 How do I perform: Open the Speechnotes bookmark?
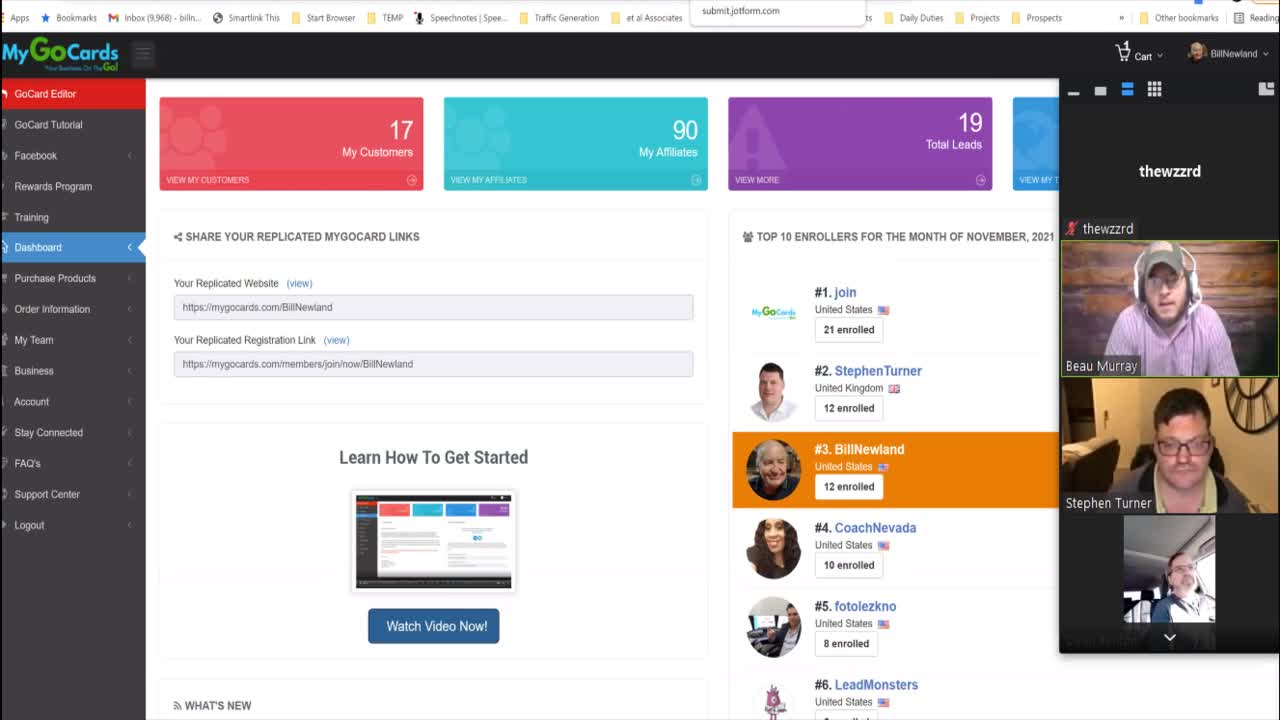click(x=461, y=18)
